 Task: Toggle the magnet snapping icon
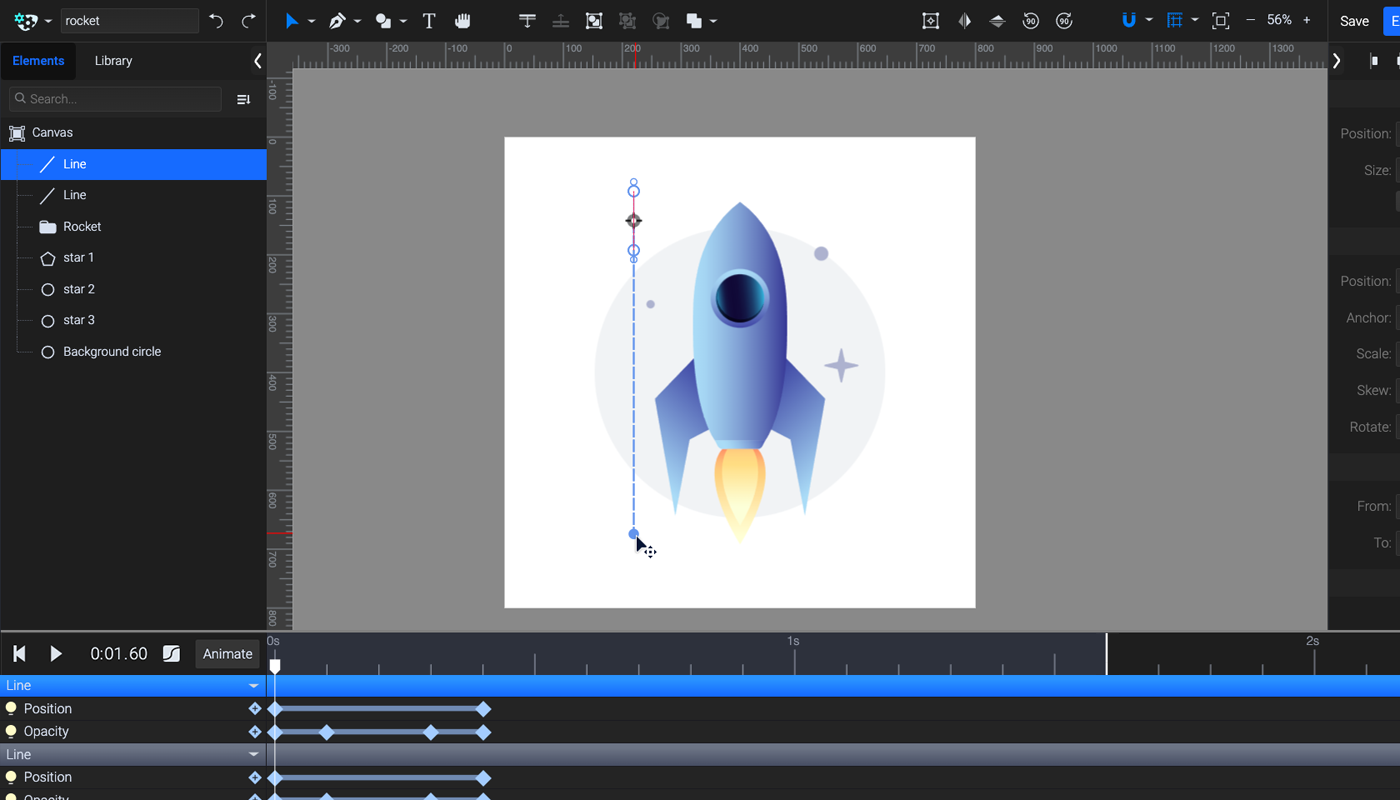[1129, 21]
